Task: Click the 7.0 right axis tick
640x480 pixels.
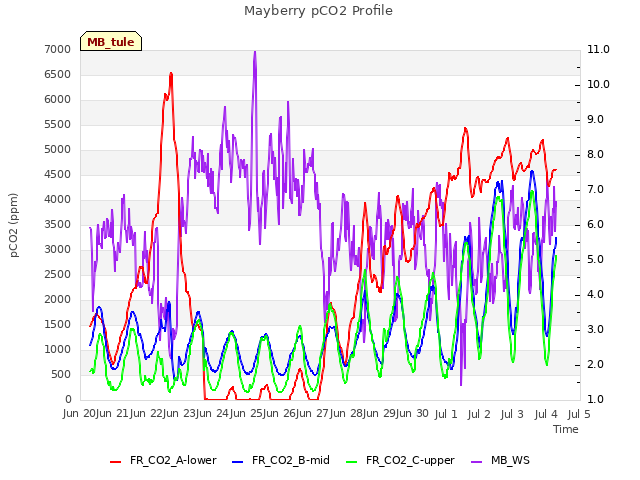Action: pos(595,190)
